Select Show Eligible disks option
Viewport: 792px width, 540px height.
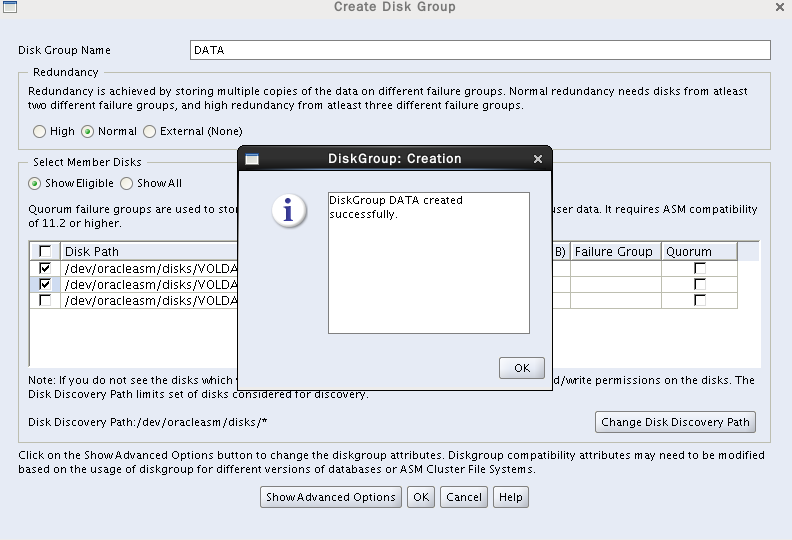point(35,184)
